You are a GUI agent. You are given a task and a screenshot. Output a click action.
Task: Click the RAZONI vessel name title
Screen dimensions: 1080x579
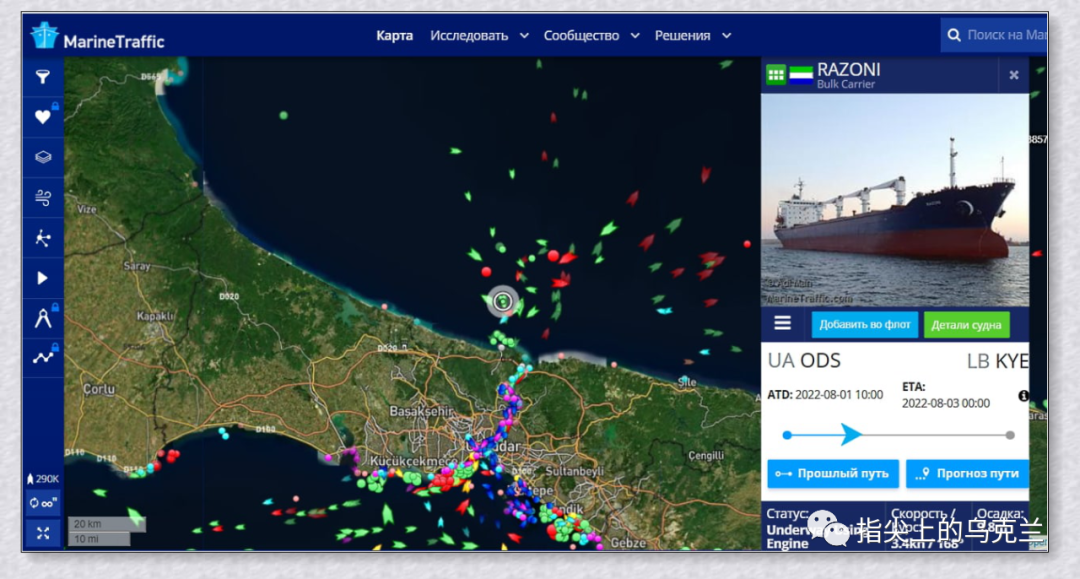click(x=849, y=70)
